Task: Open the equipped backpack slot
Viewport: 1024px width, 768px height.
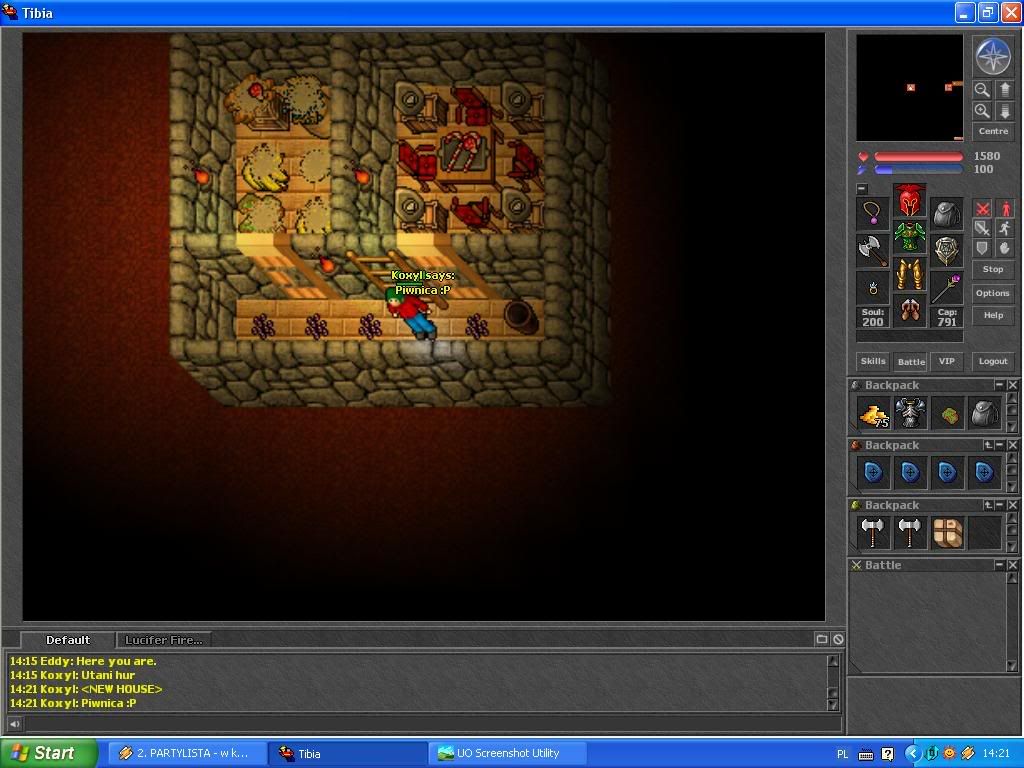Action: (x=946, y=213)
